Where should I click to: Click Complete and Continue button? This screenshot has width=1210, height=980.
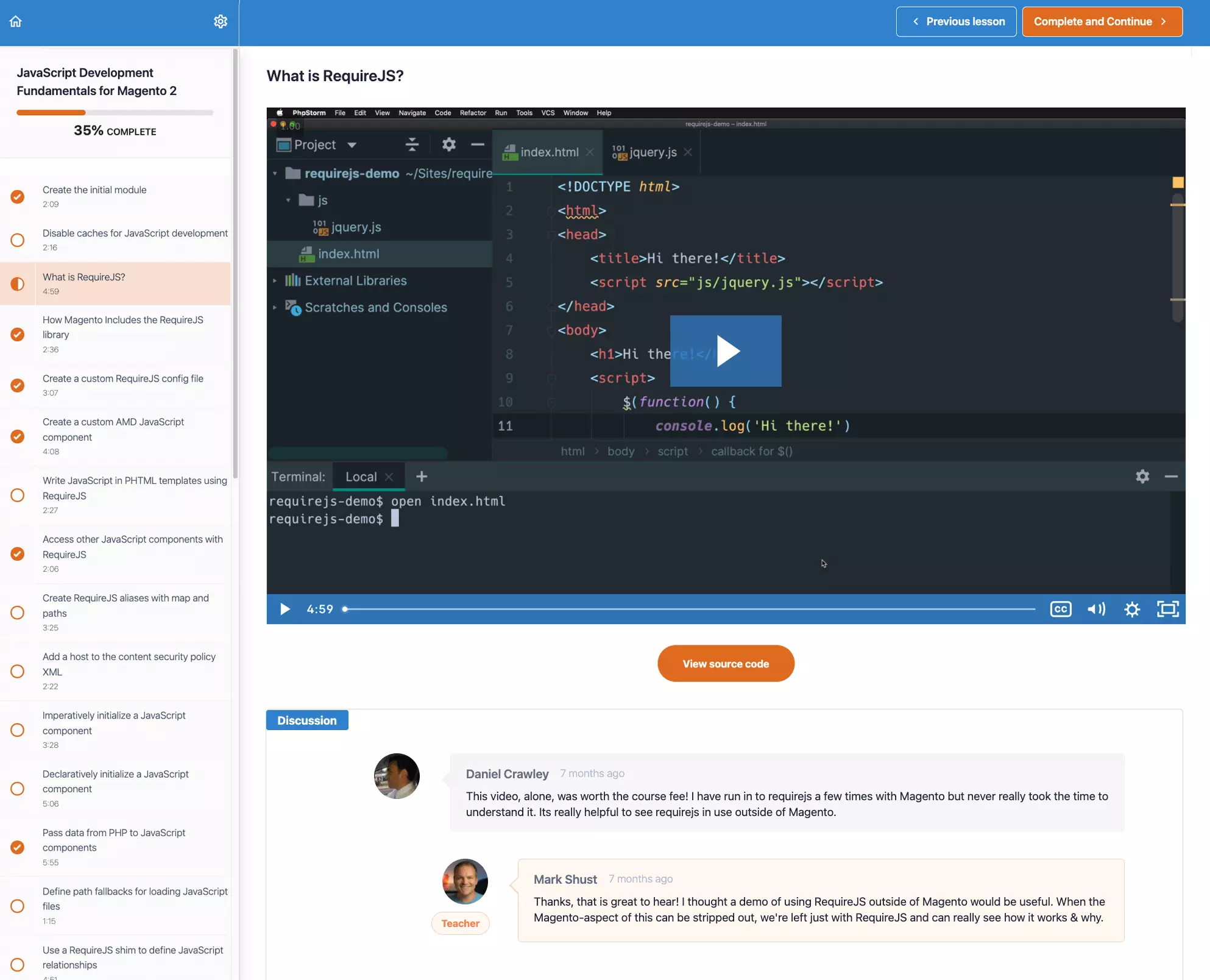pos(1102,21)
